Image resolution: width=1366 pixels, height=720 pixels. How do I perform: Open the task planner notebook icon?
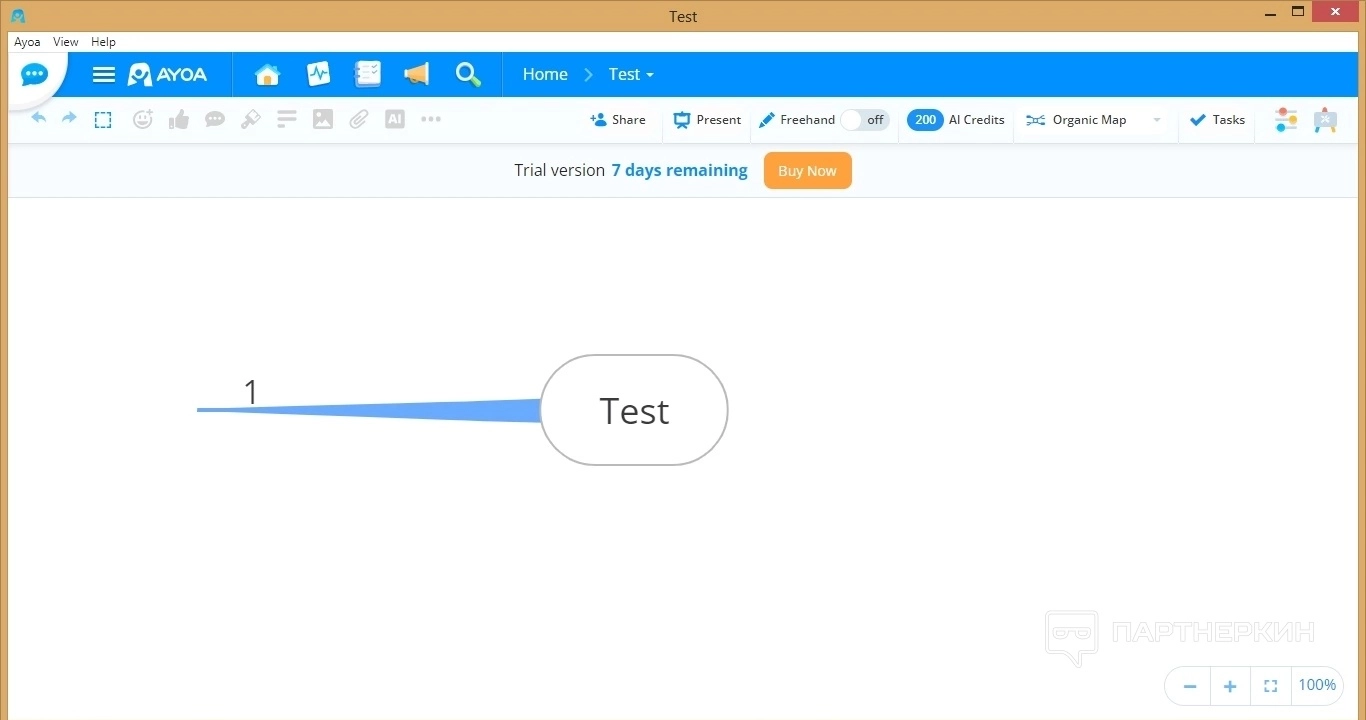(x=368, y=74)
